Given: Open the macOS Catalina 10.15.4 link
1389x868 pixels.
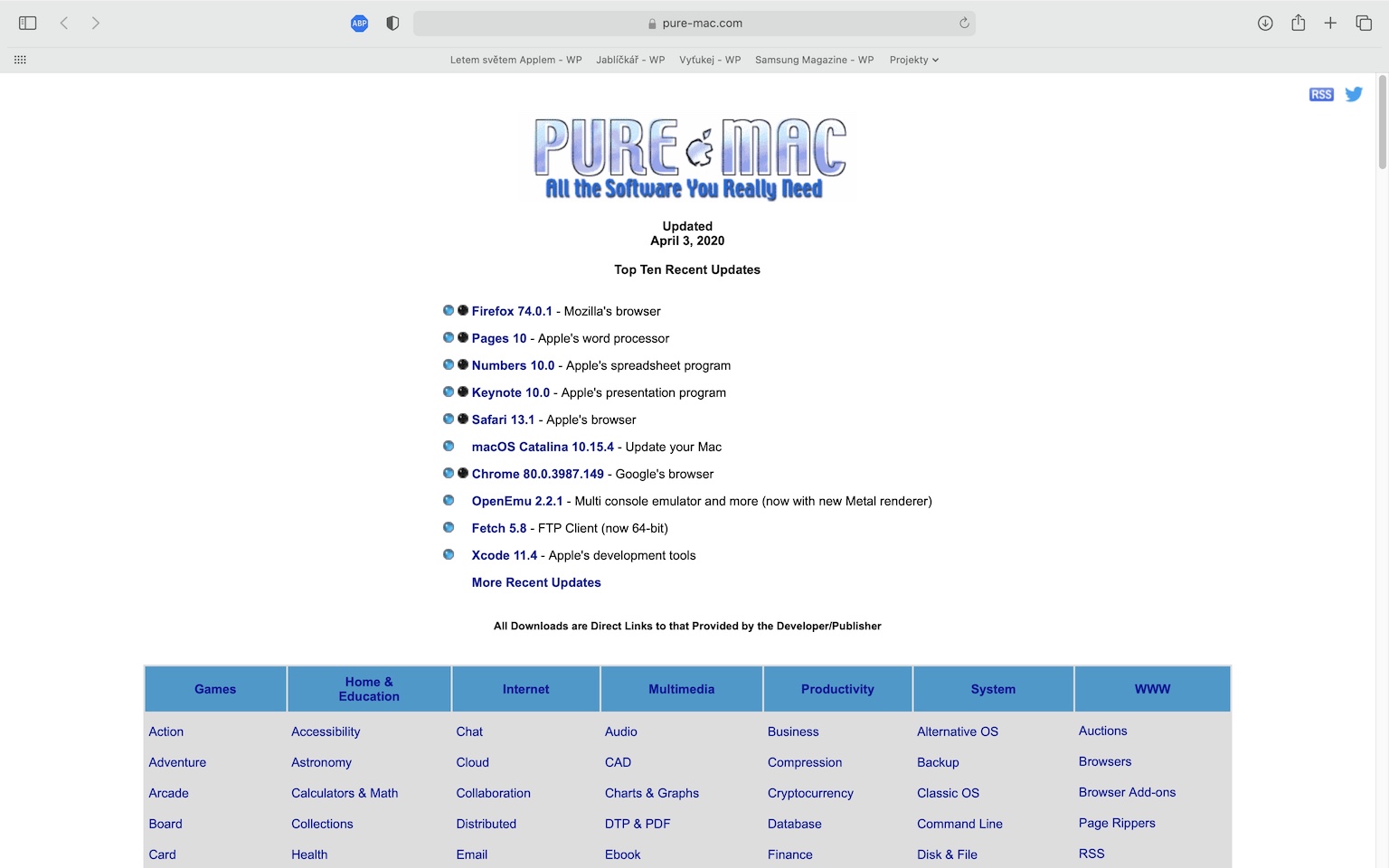Looking at the screenshot, I should point(543,447).
